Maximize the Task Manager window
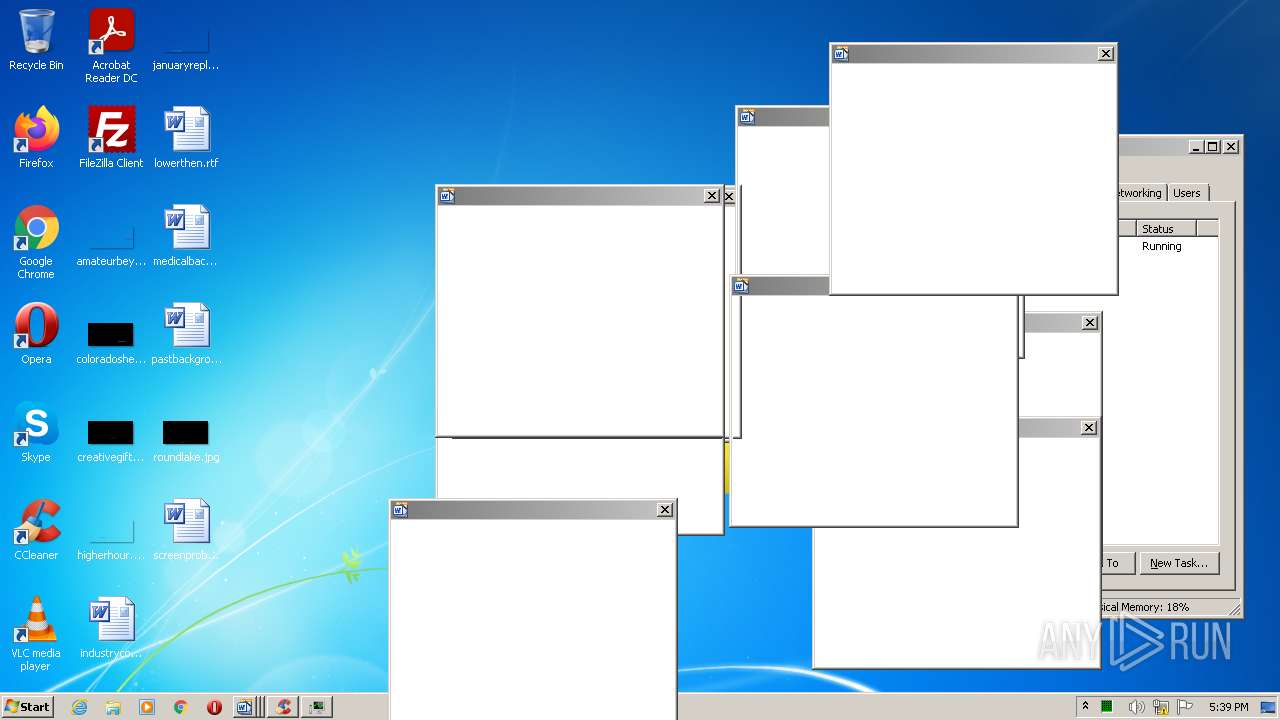This screenshot has height=720, width=1280. coord(1212,147)
